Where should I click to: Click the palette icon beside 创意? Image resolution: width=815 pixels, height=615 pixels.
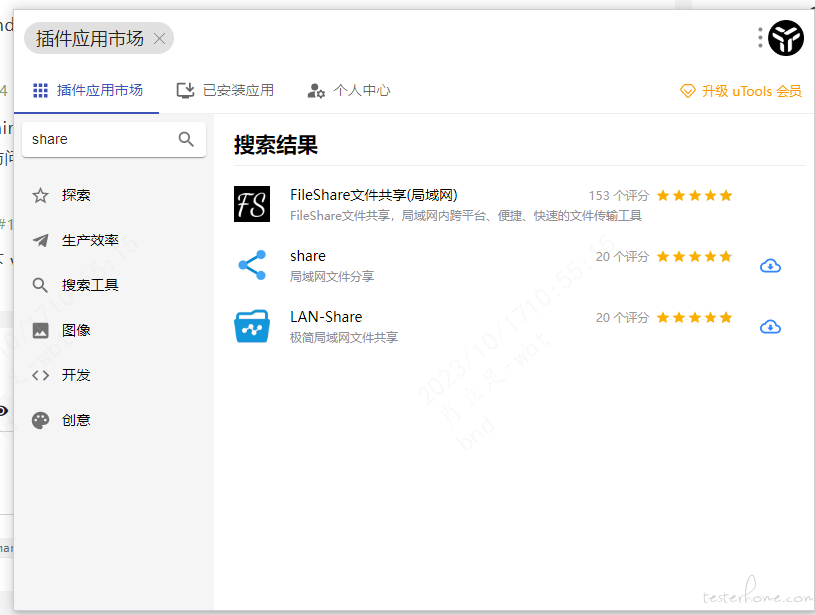click(x=41, y=420)
